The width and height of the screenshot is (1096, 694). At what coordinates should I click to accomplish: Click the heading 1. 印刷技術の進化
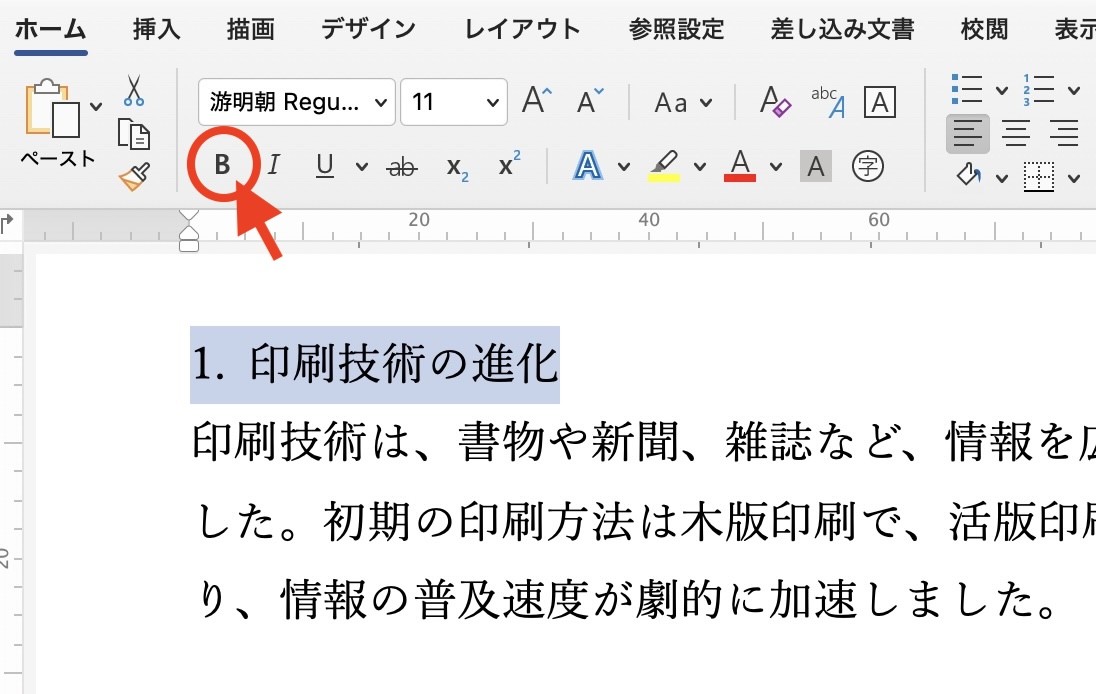tap(375, 364)
